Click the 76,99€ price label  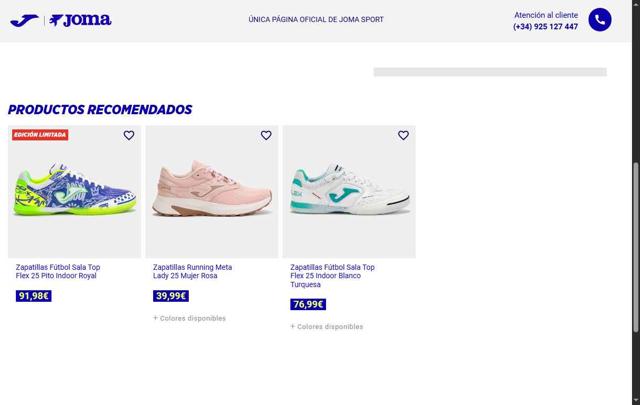(308, 304)
